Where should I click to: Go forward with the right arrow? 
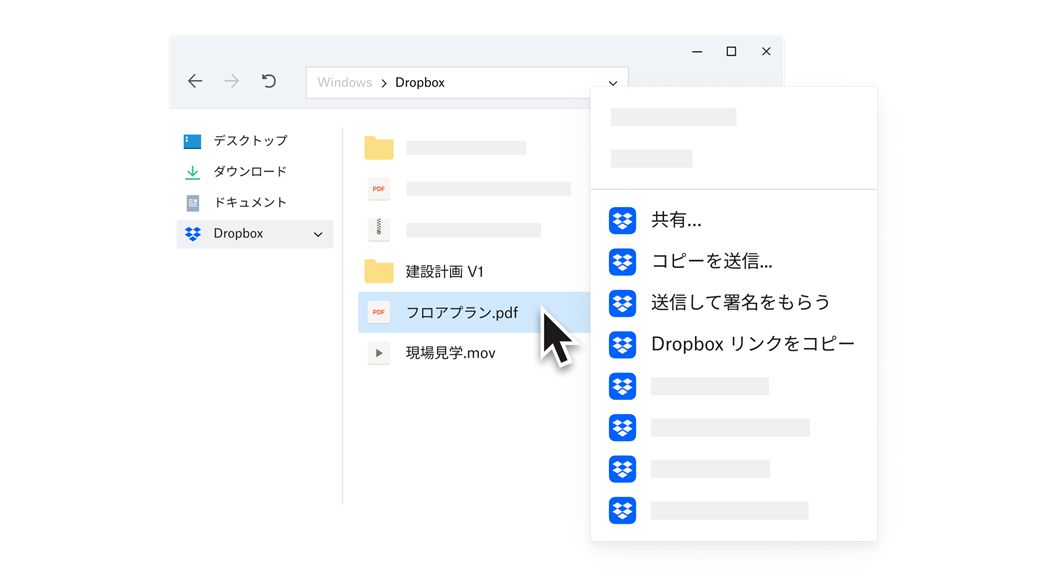click(x=231, y=81)
